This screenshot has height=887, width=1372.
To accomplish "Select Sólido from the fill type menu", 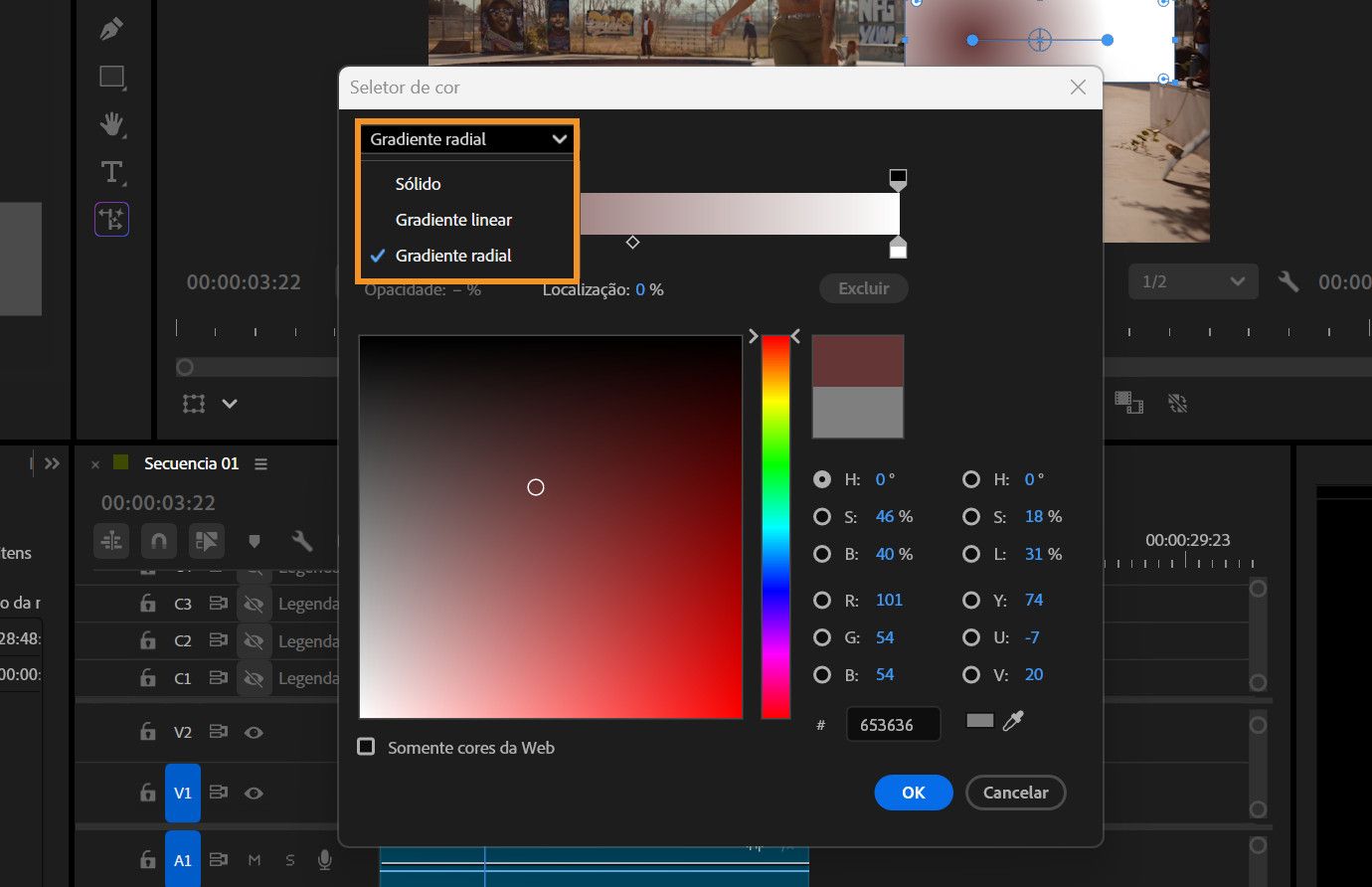I will coord(417,183).
